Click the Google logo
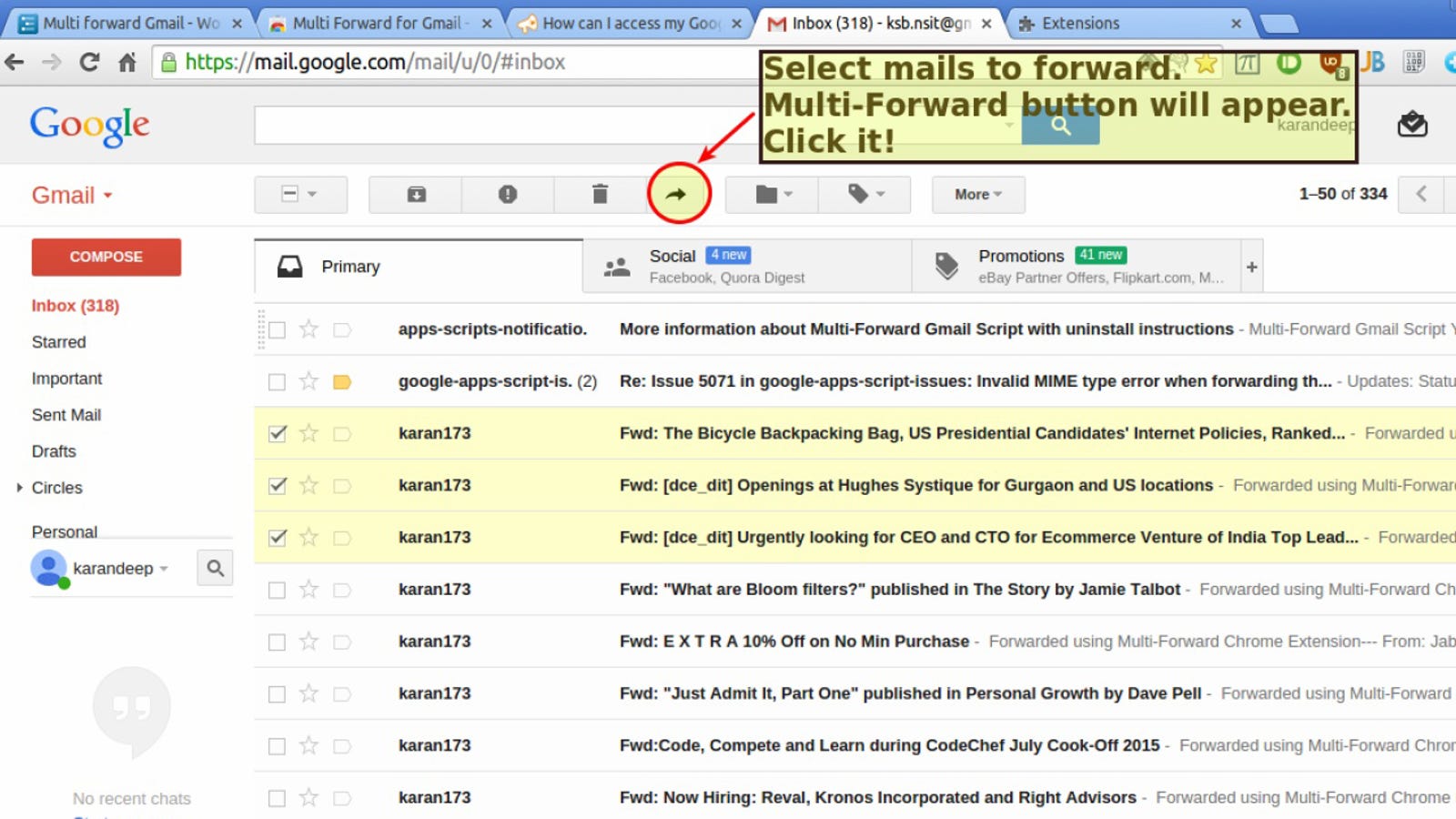Screen dimensions: 1456x819 pos(89,125)
